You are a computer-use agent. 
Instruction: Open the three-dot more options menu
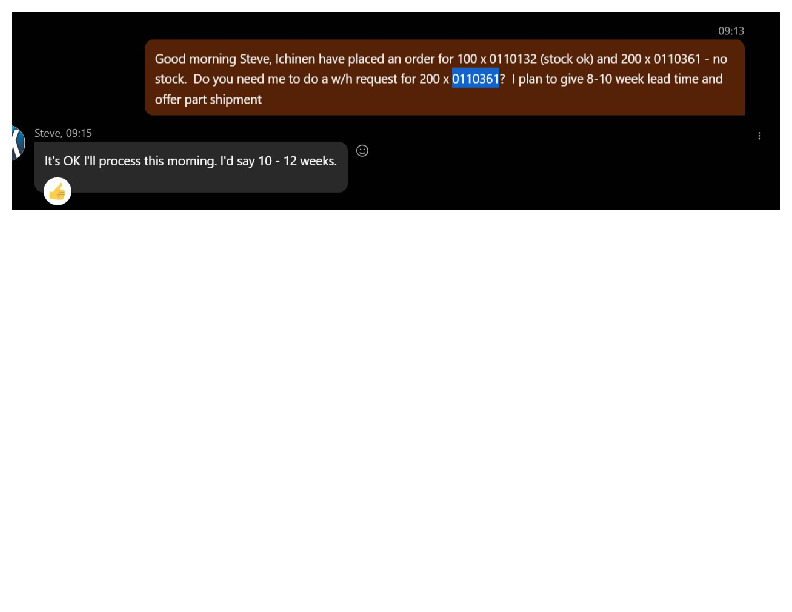(759, 136)
